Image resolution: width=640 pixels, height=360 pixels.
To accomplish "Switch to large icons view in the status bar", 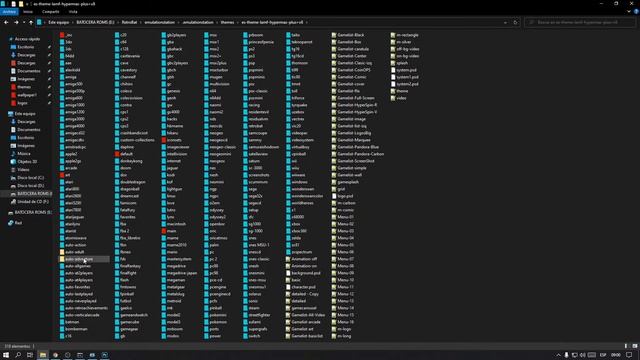I will click(635, 346).
